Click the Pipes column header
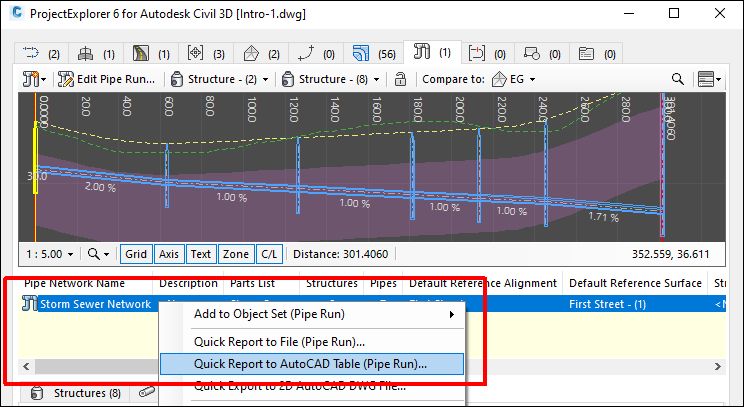 [x=383, y=283]
